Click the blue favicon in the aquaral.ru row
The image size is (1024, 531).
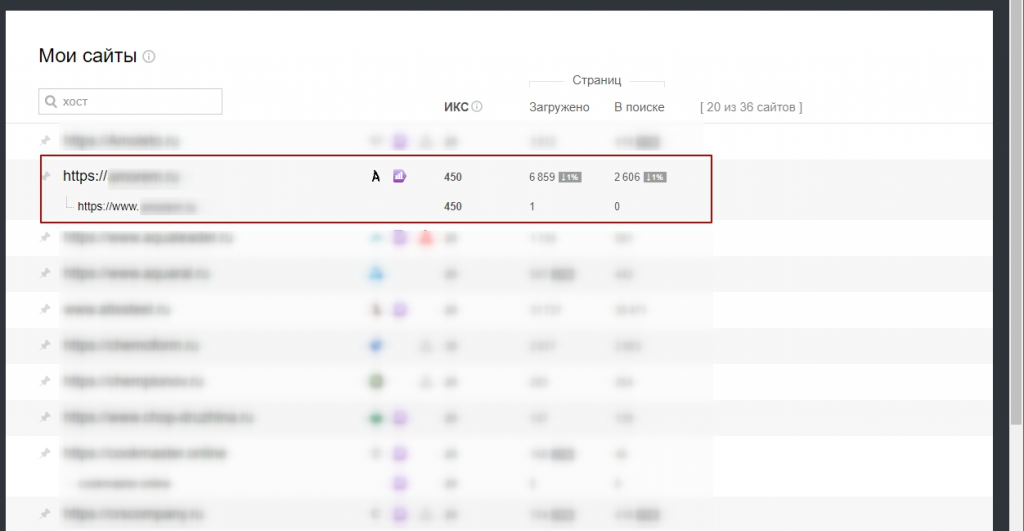[x=377, y=273]
